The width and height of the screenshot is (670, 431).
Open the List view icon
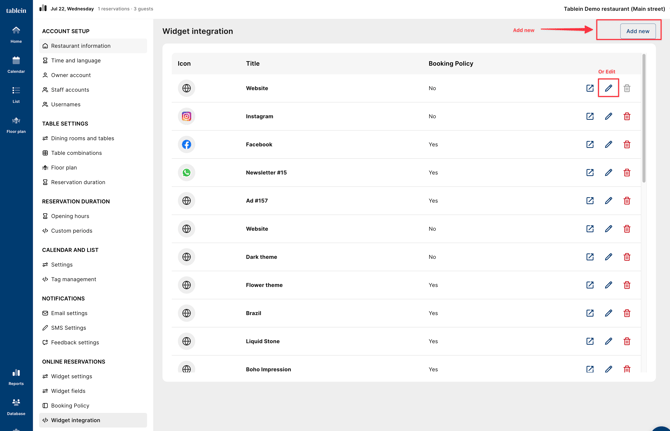pyautogui.click(x=16, y=94)
